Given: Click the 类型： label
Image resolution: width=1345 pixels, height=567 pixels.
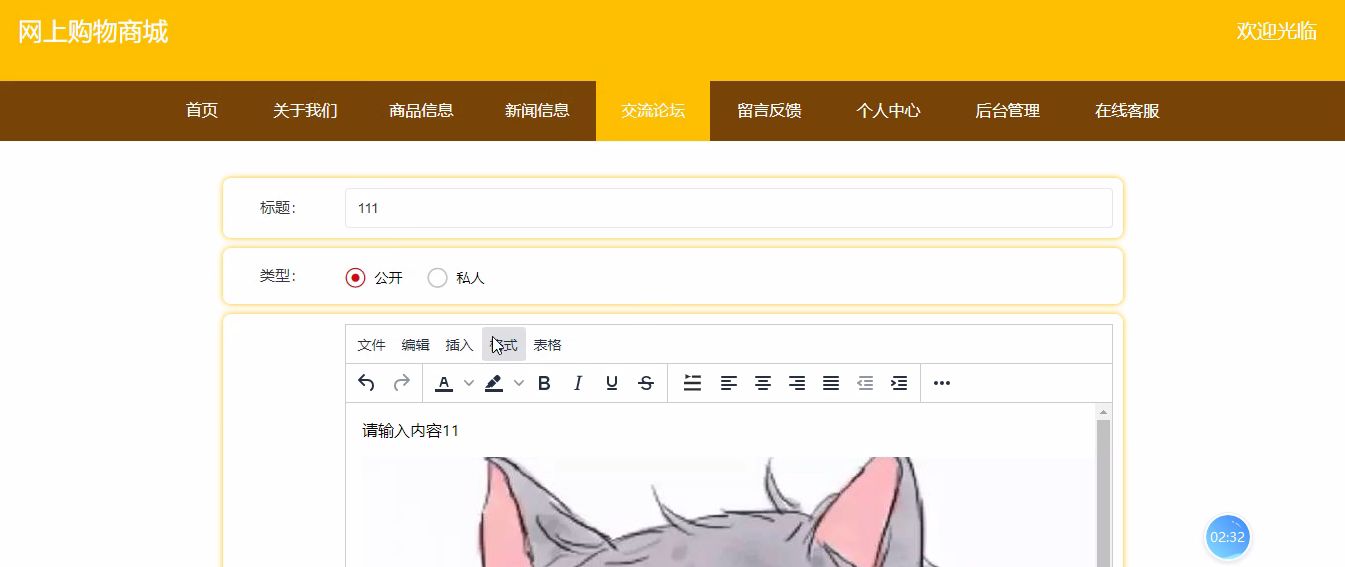Looking at the screenshot, I should coord(278,276).
